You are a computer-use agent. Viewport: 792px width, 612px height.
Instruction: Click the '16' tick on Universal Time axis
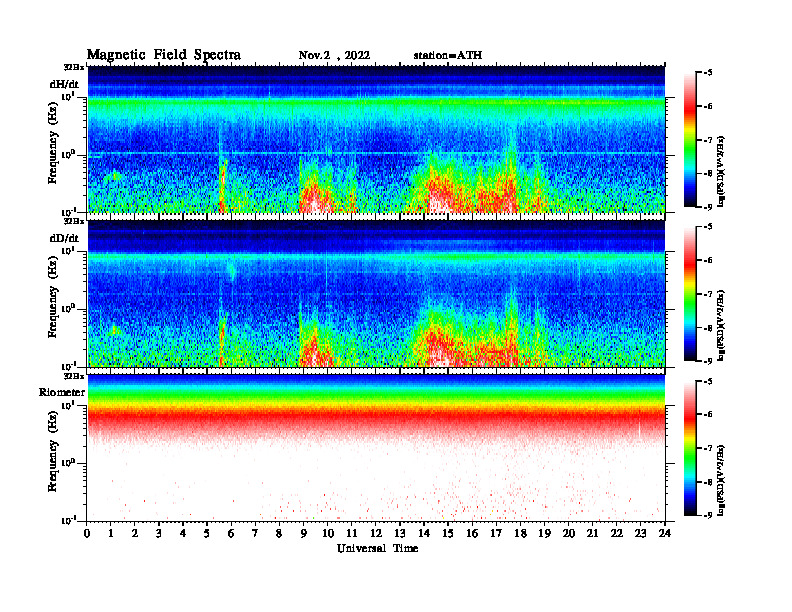coord(472,534)
